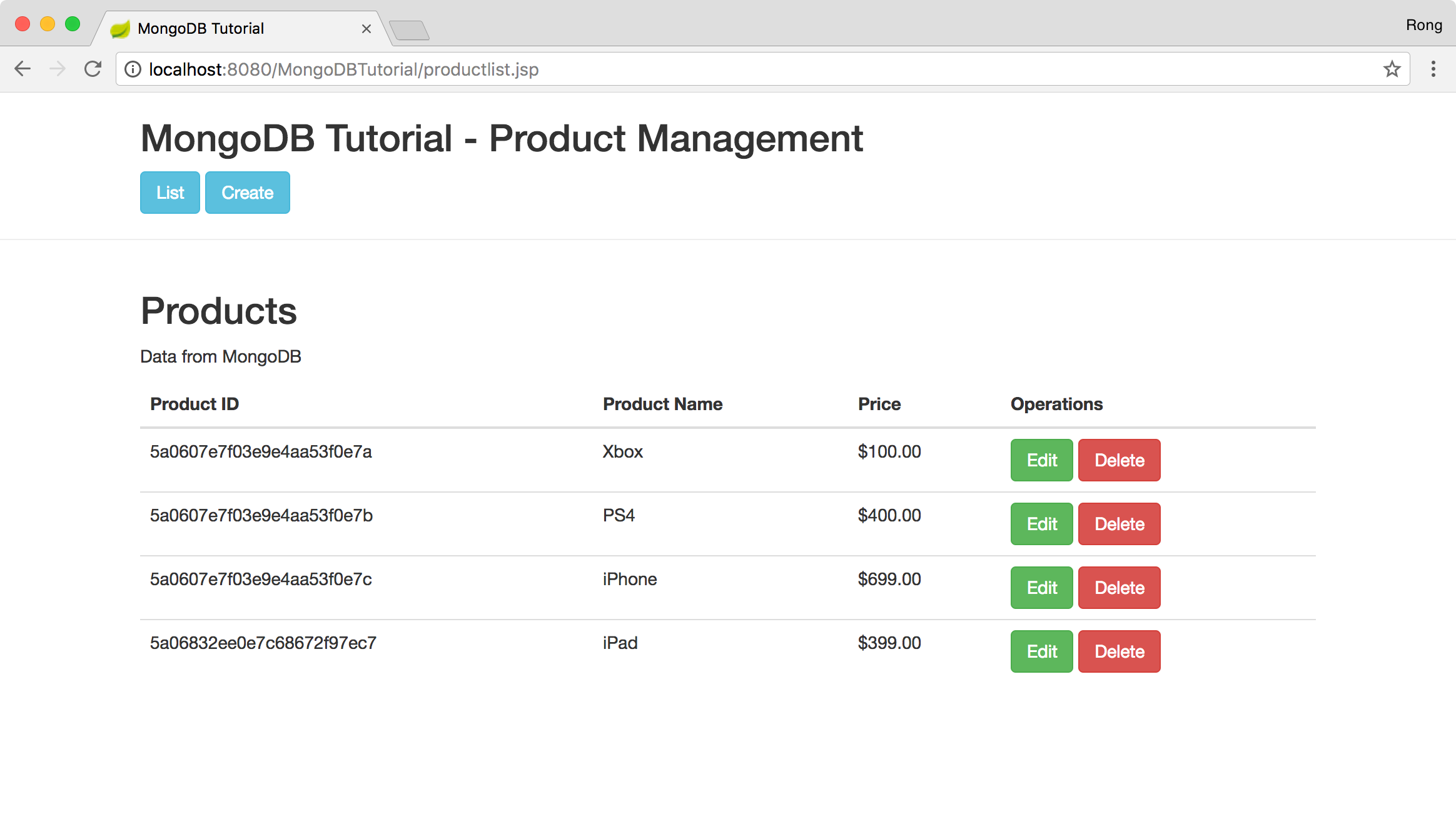Click the page title 'MongoDB Tutorial - Product Management'

[502, 138]
